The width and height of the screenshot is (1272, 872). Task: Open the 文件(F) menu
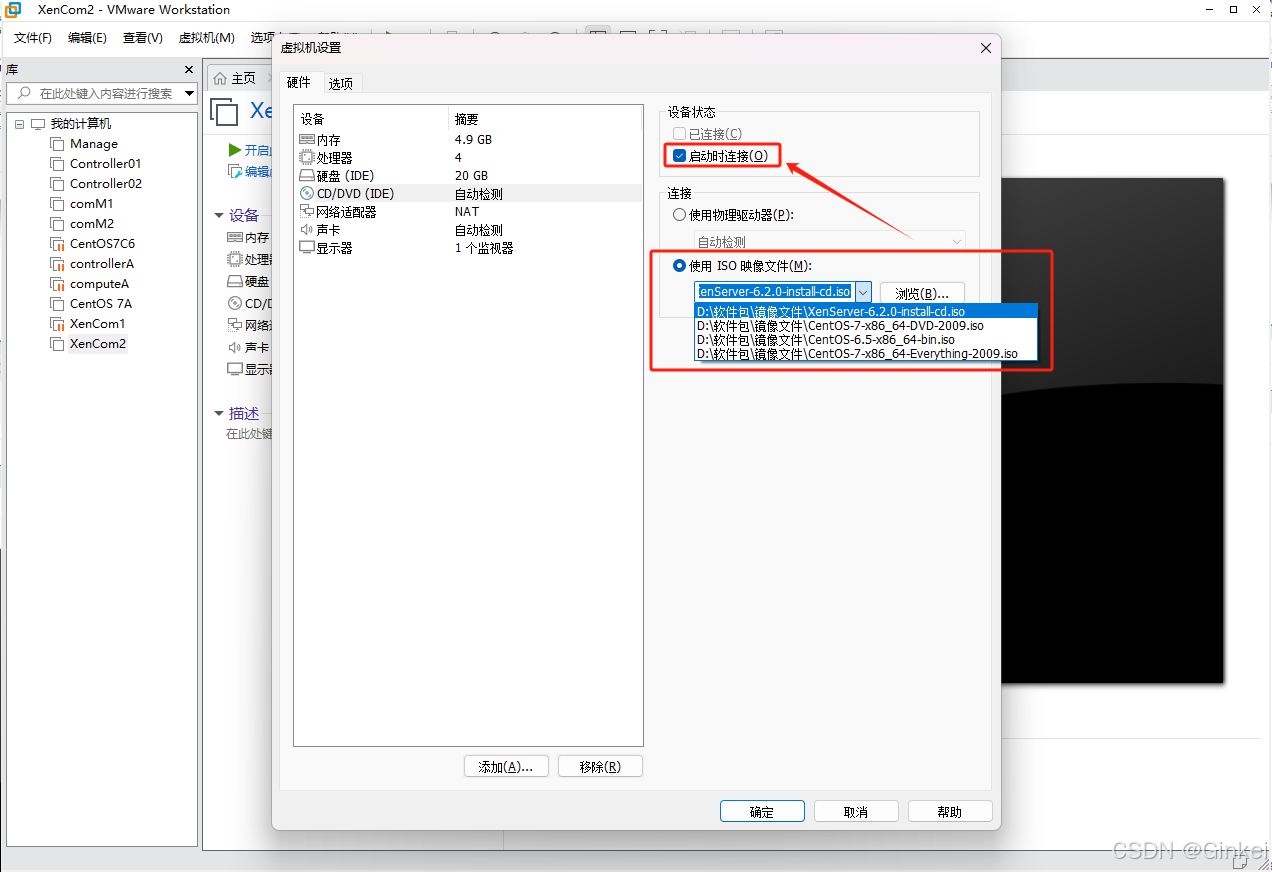(x=33, y=38)
